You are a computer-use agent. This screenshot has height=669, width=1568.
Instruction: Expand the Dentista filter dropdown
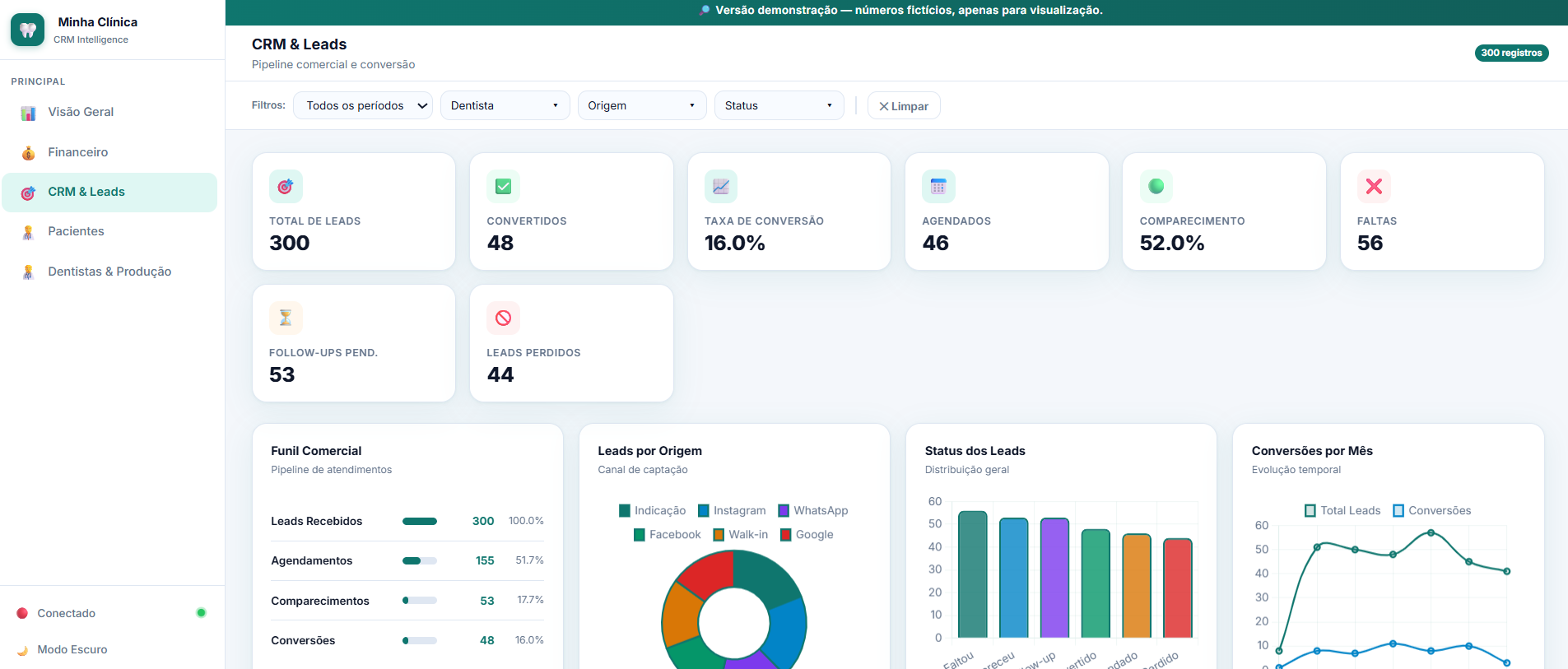coord(505,105)
